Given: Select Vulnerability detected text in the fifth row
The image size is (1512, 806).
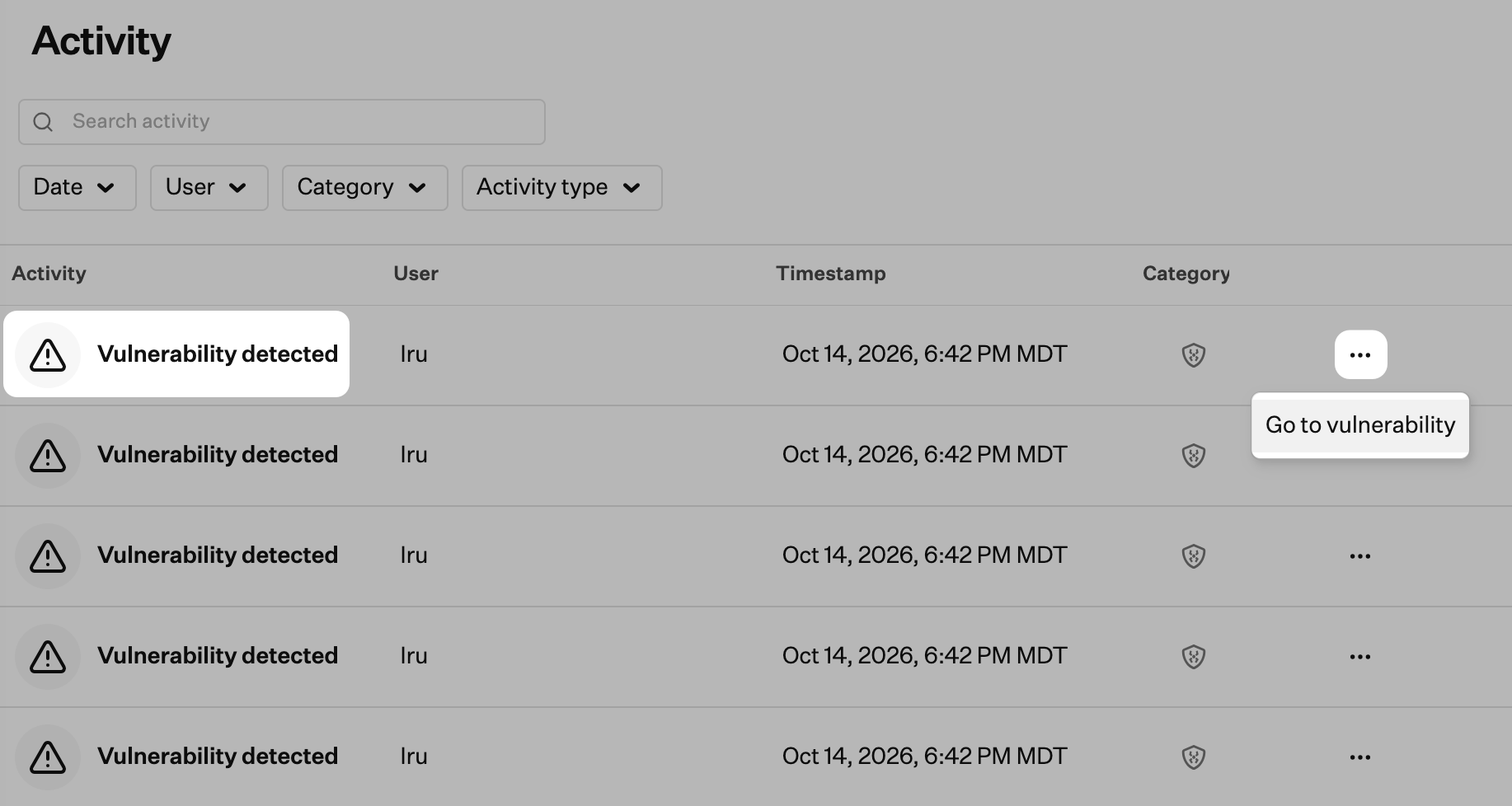Looking at the screenshot, I should coord(218,757).
